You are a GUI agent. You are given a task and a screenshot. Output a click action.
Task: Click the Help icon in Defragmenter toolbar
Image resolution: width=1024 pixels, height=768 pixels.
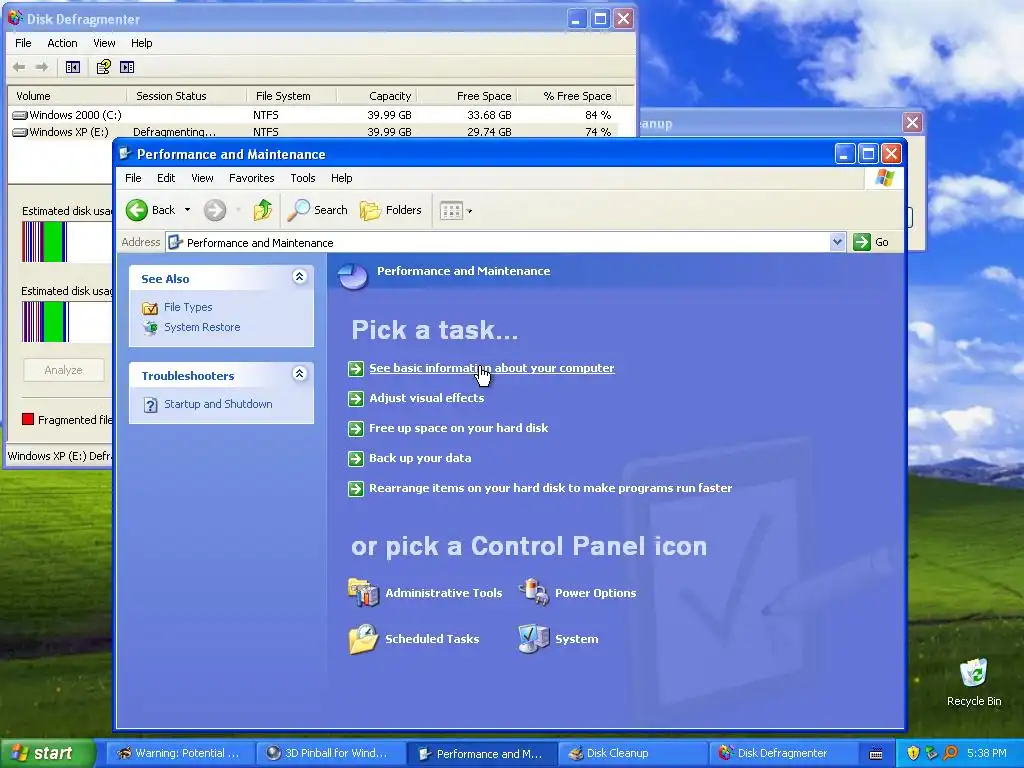(104, 67)
